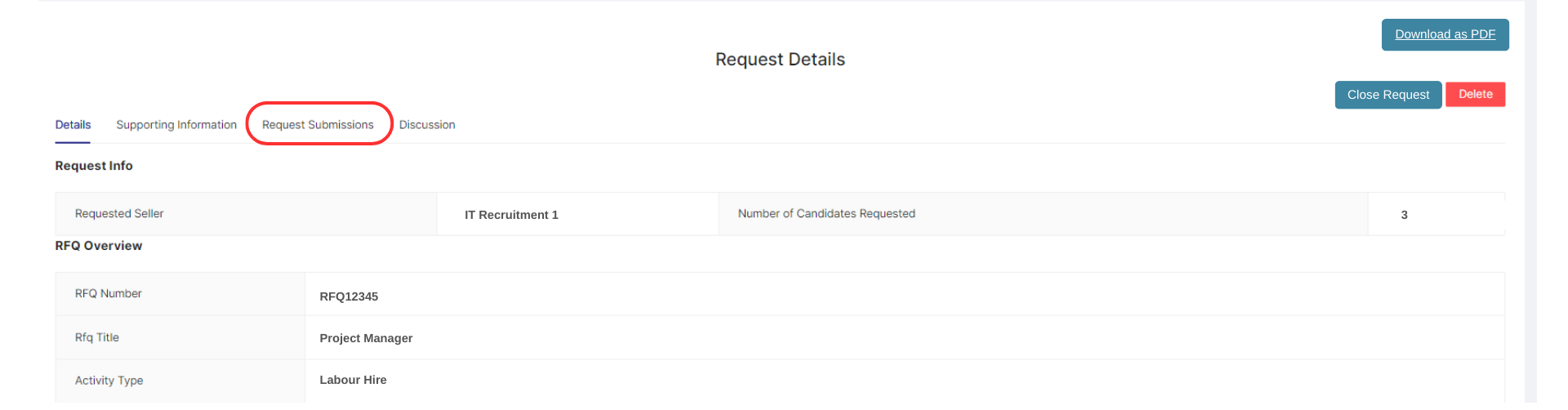The height and width of the screenshot is (410, 1568).
Task: Click the Activity Type label cell
Action: click(109, 381)
